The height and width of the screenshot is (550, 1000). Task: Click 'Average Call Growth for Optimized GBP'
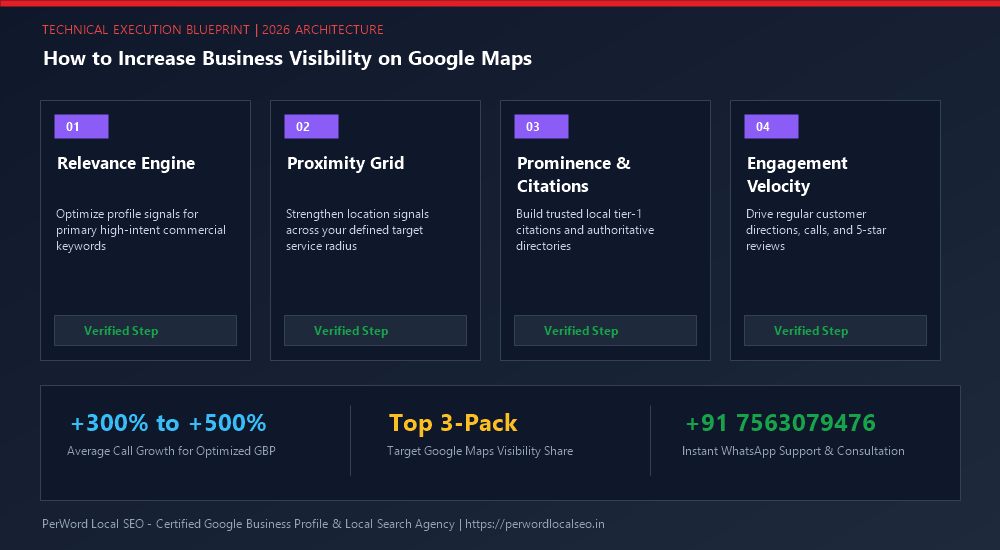click(x=171, y=451)
